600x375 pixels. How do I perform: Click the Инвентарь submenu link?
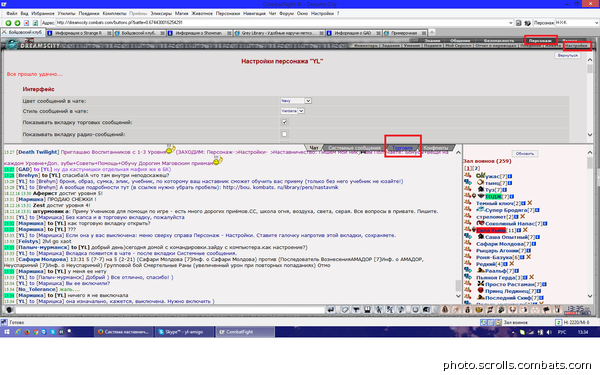coord(365,46)
